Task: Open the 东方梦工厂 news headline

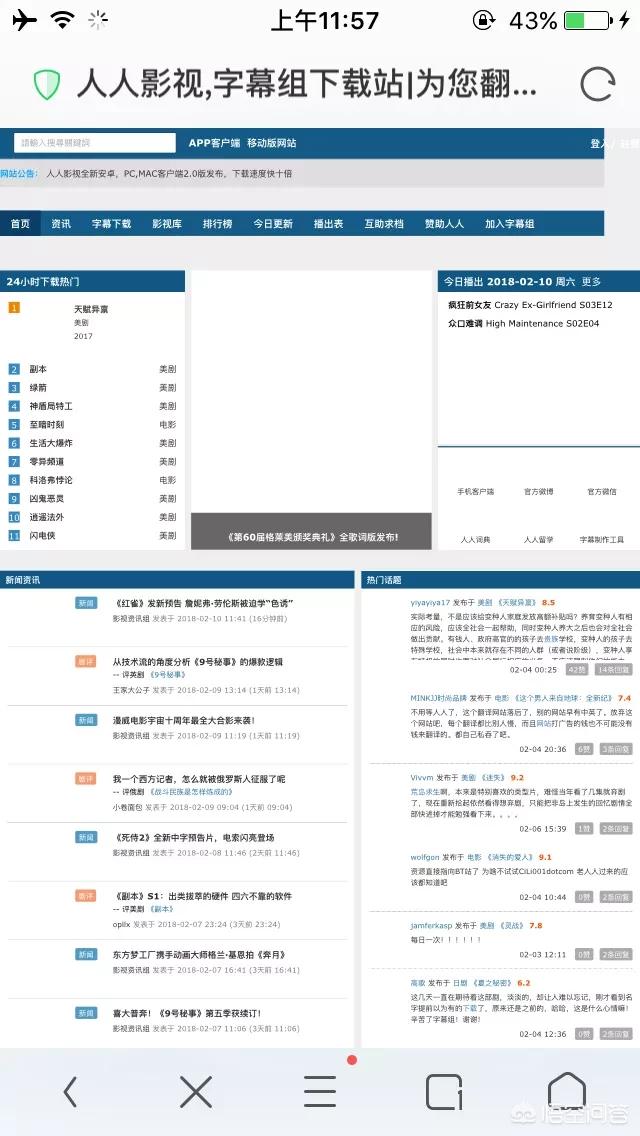Action: (x=199, y=955)
